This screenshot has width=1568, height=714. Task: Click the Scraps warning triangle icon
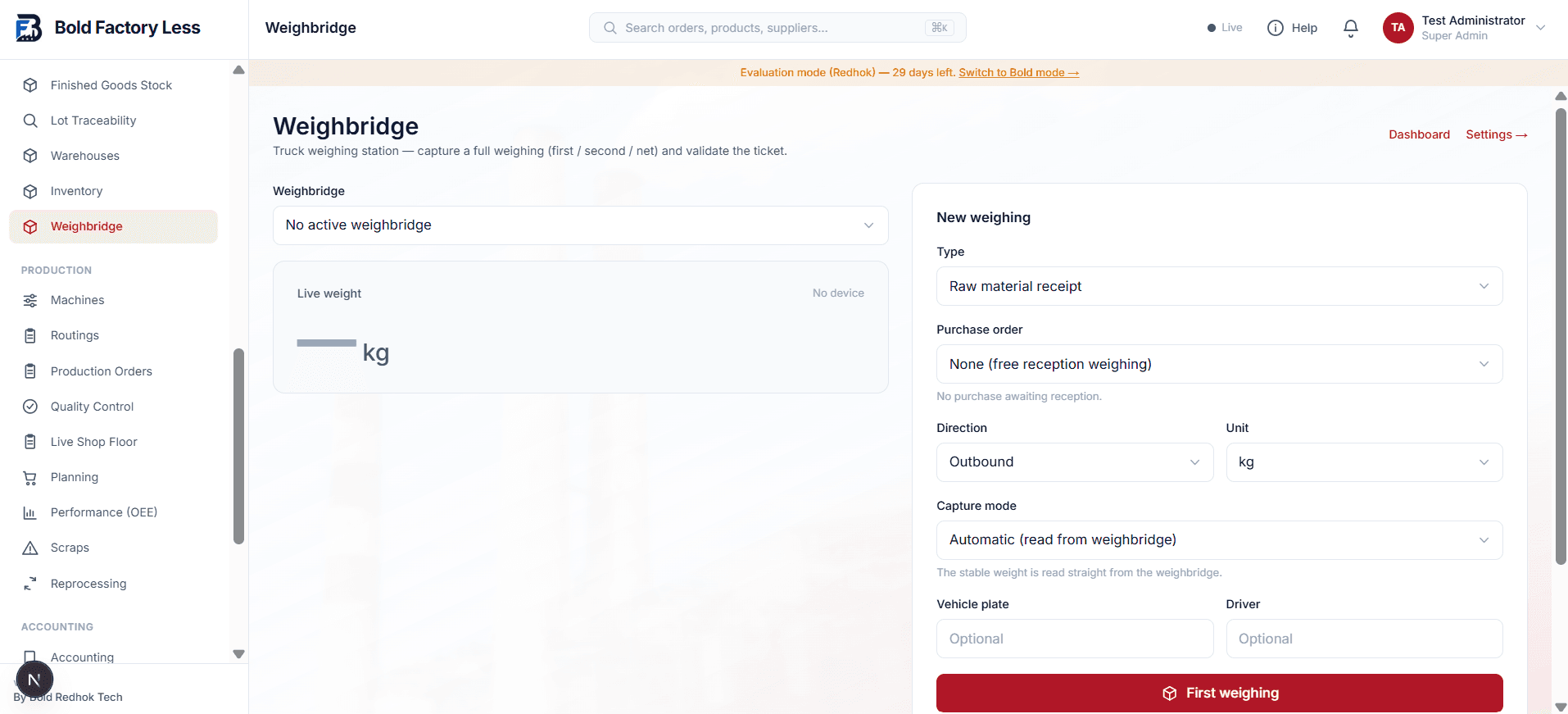click(30, 548)
